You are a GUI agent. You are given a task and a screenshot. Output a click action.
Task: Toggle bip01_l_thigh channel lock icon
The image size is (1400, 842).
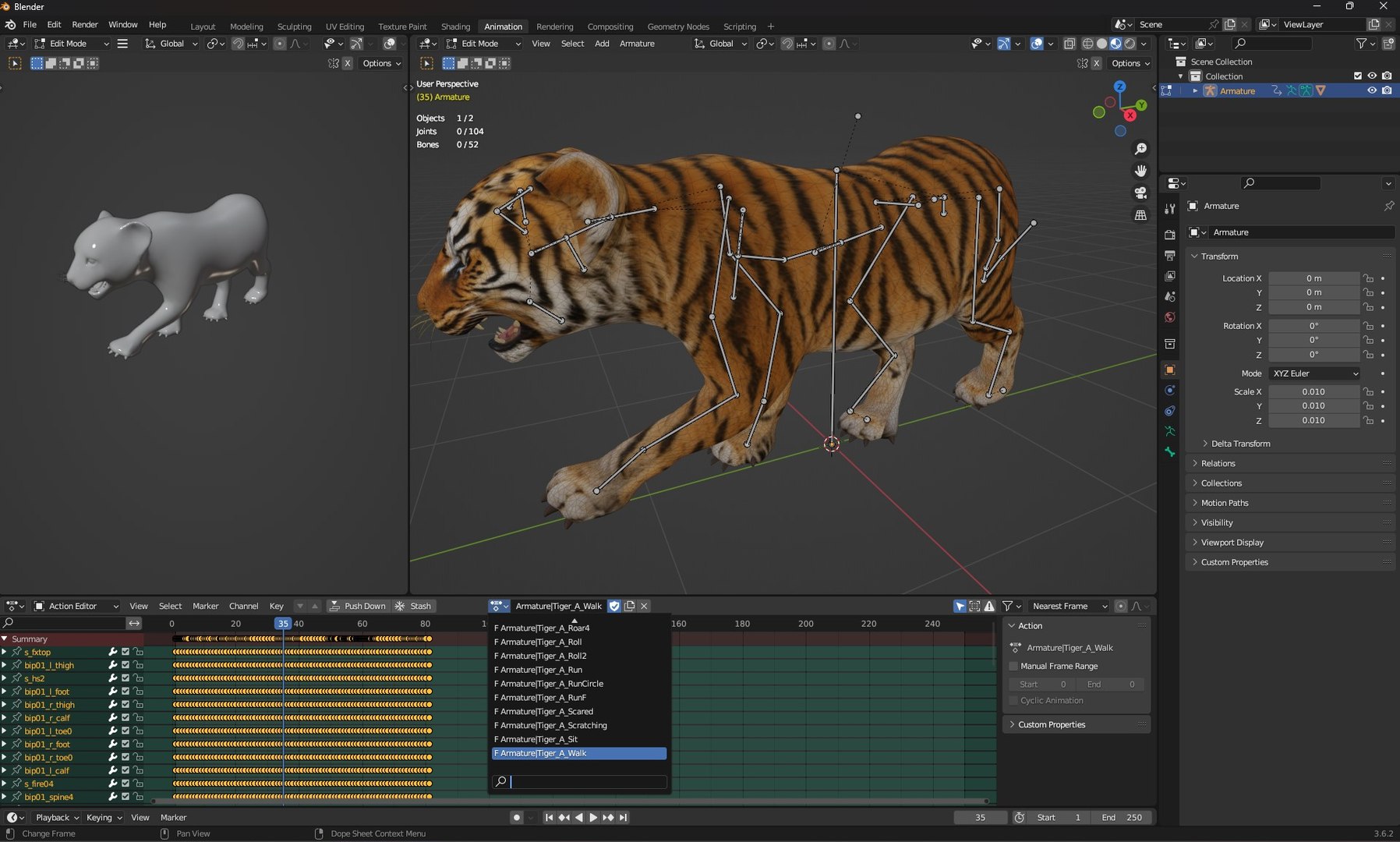(x=138, y=665)
